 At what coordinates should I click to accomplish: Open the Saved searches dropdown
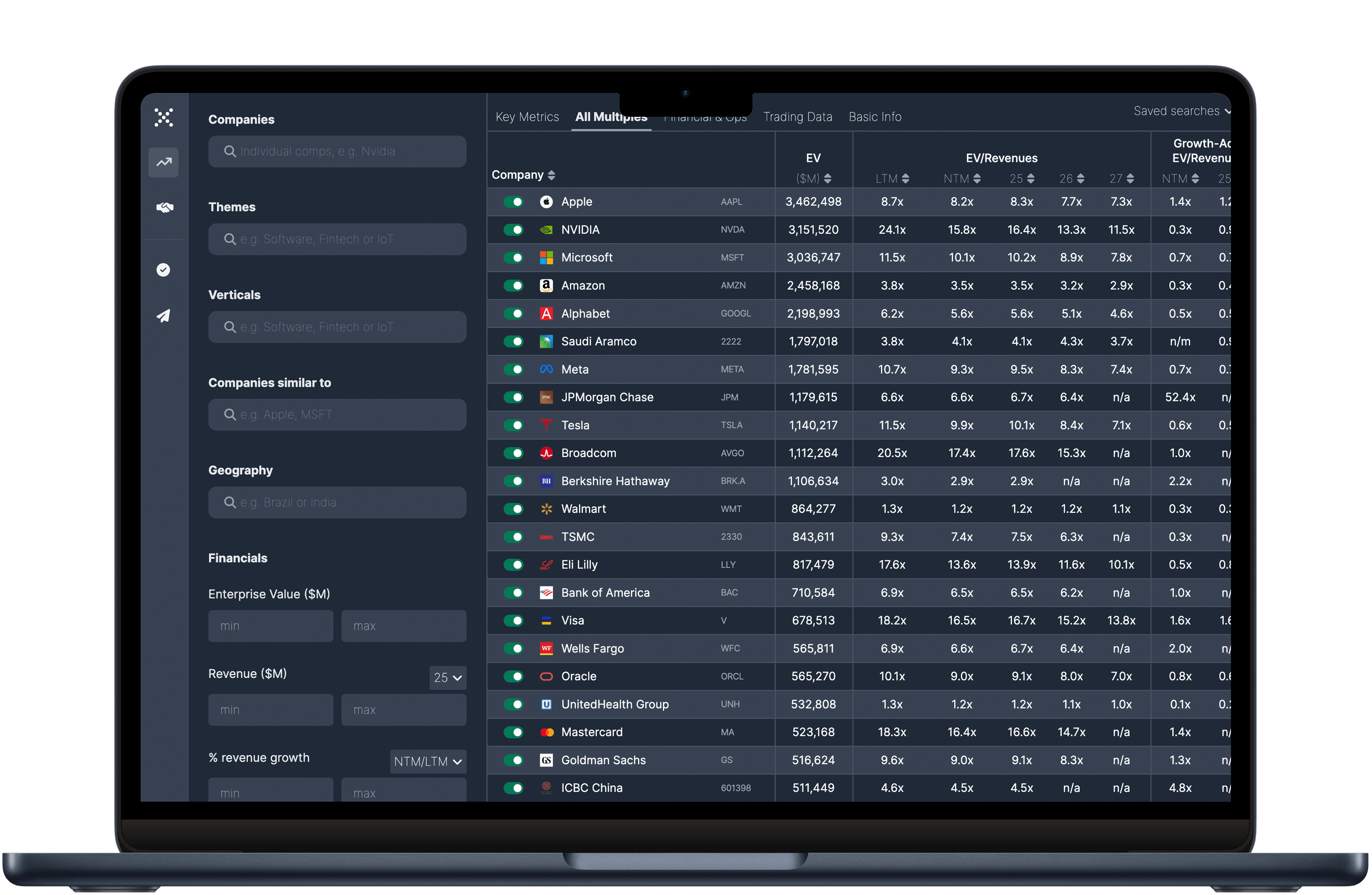pos(1182,111)
